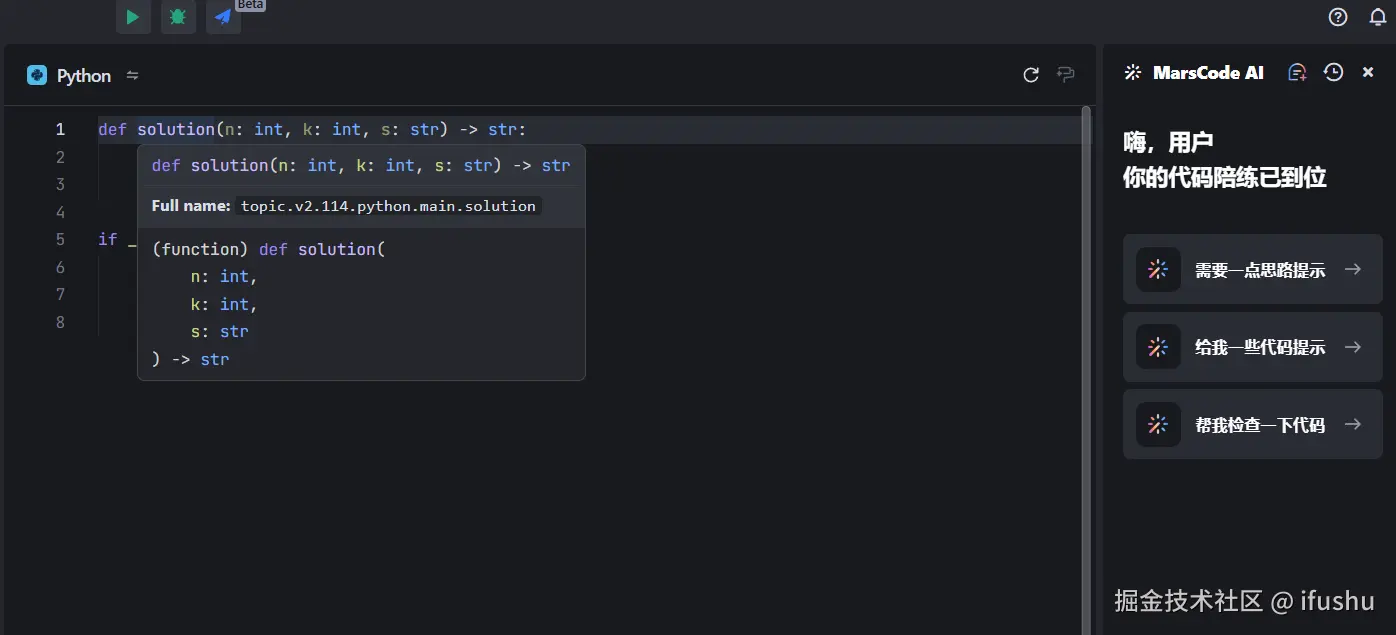
Task: Click the Python language logo icon
Action: click(x=37, y=75)
